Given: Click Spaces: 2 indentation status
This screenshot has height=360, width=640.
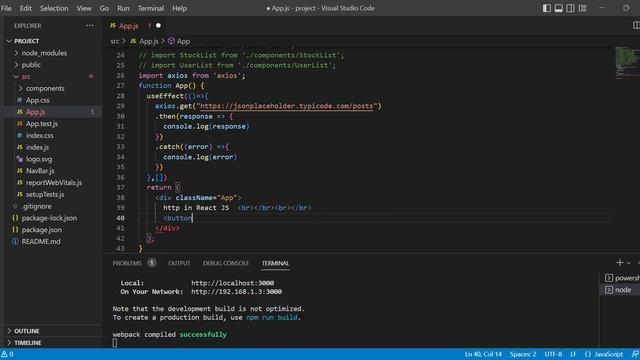Looking at the screenshot, I should (x=523, y=354).
